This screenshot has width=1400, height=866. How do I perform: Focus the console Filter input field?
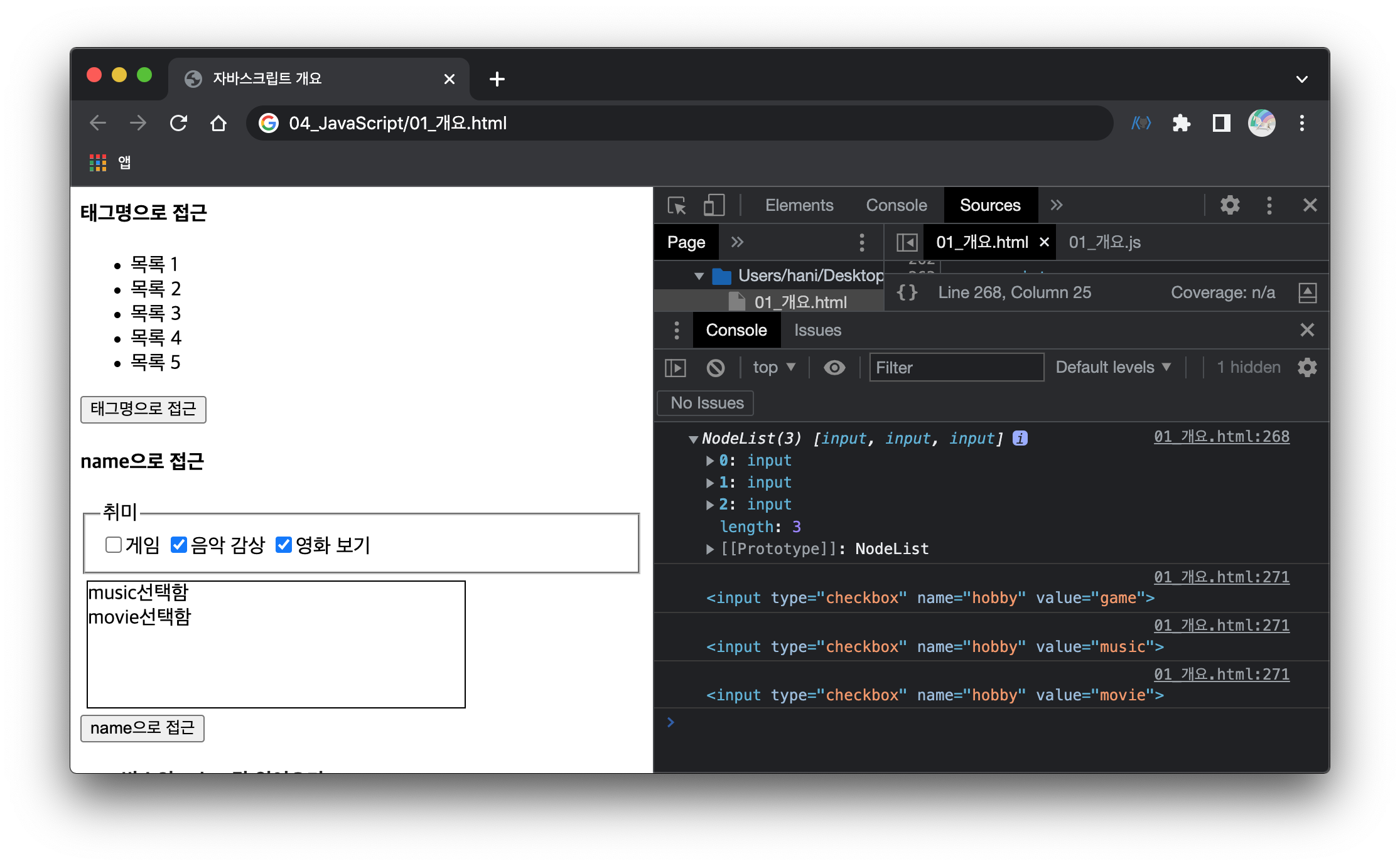tap(956, 368)
